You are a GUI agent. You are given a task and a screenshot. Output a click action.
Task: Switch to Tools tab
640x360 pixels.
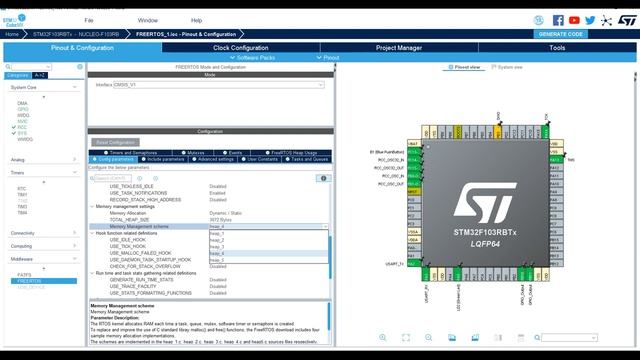pos(557,48)
